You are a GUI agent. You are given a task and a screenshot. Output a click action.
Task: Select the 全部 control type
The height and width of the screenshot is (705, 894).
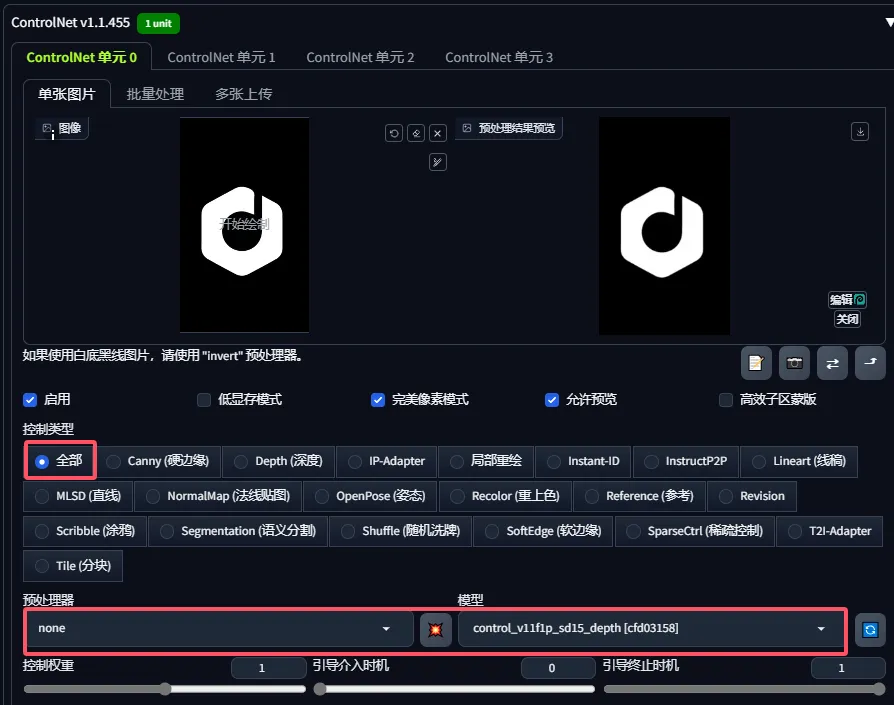(60, 461)
